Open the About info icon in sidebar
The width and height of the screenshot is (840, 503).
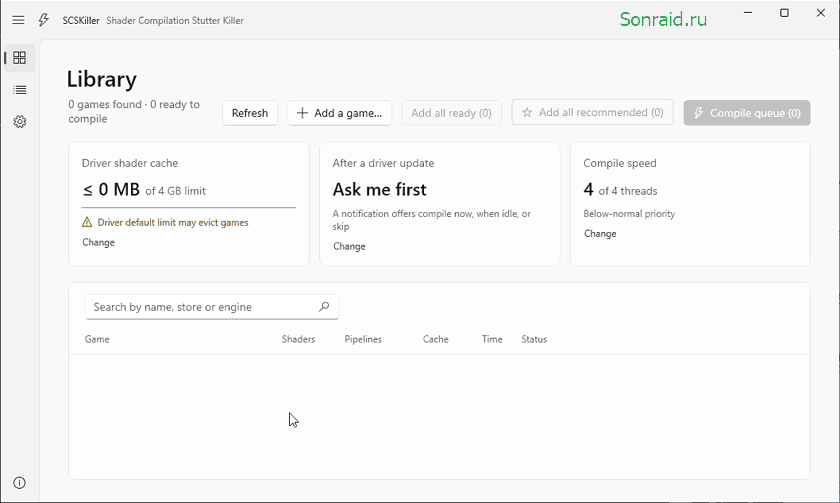pos(19,483)
